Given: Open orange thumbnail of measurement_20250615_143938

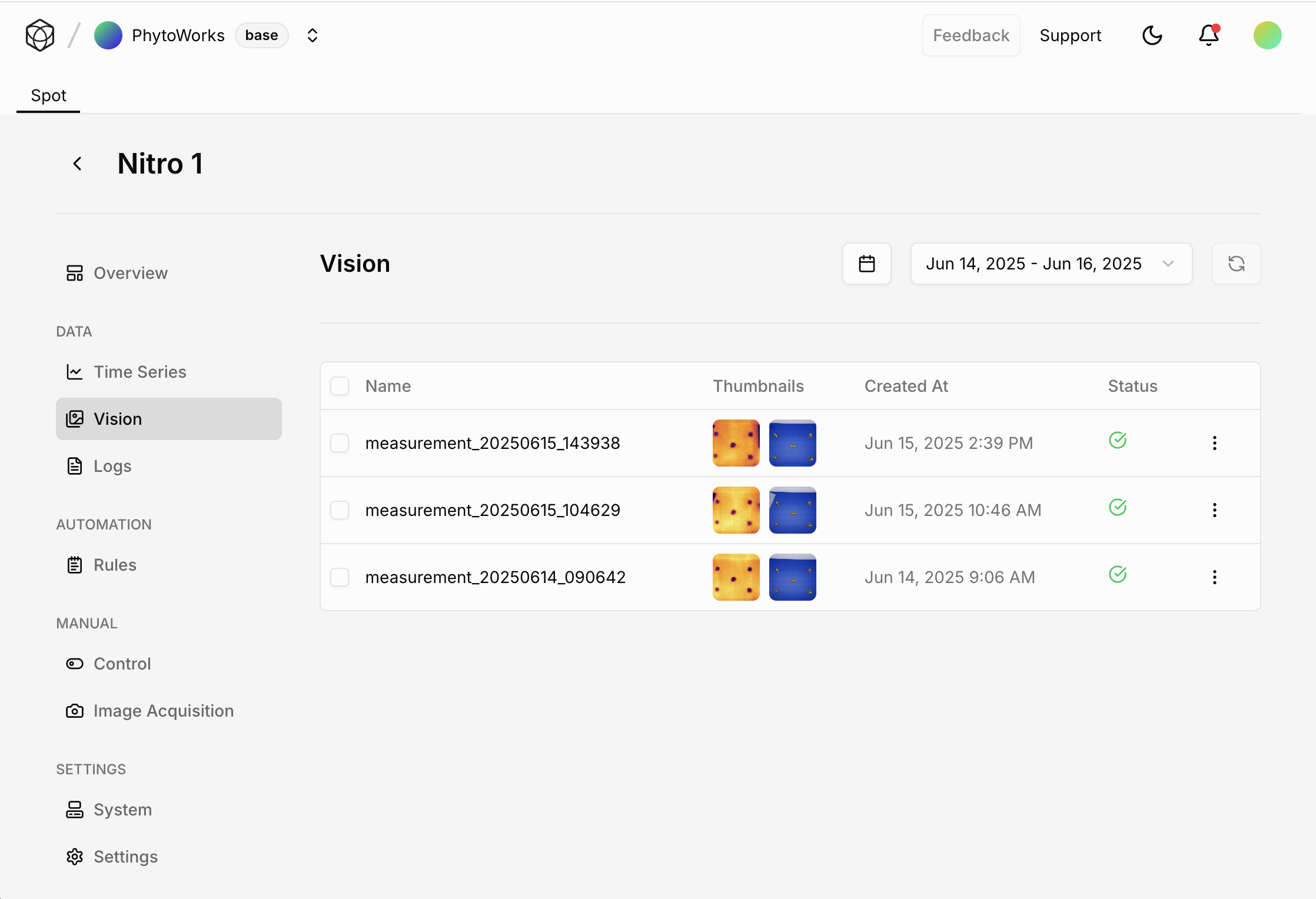Looking at the screenshot, I should (x=736, y=443).
